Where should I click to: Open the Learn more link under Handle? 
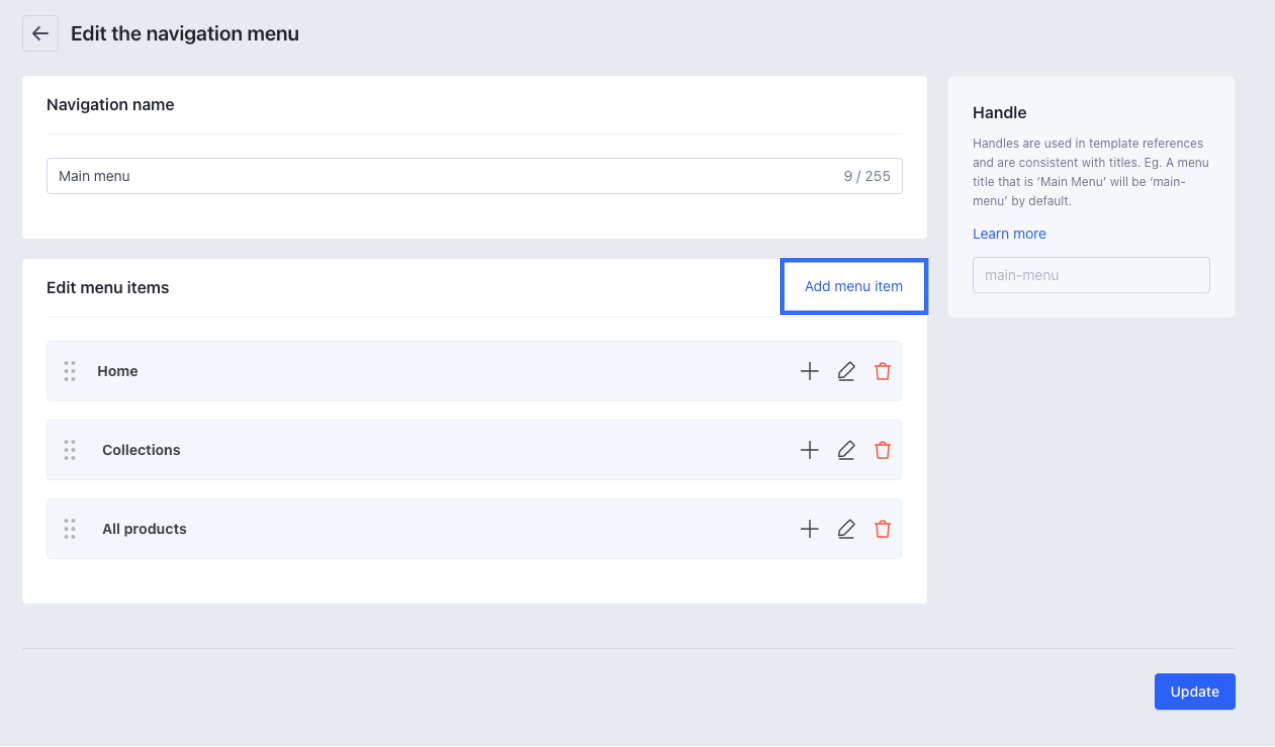click(1009, 233)
